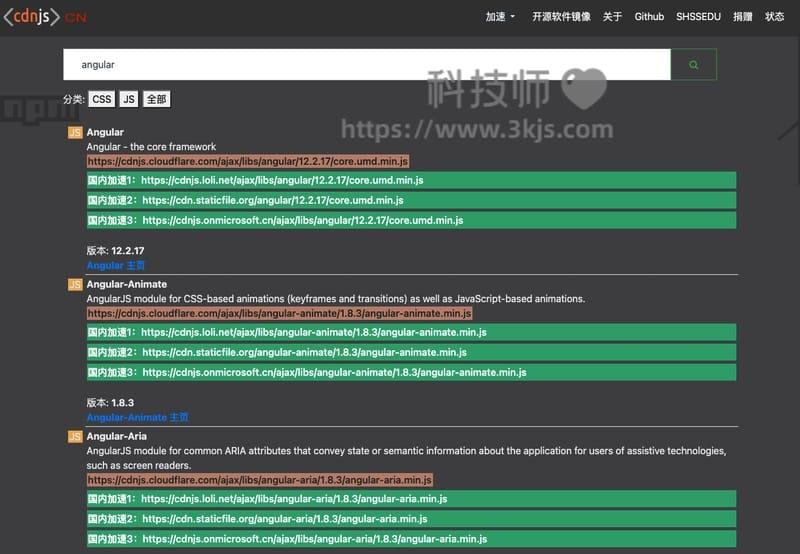
Task: Open the Angular 主页 link
Action: coord(116,265)
